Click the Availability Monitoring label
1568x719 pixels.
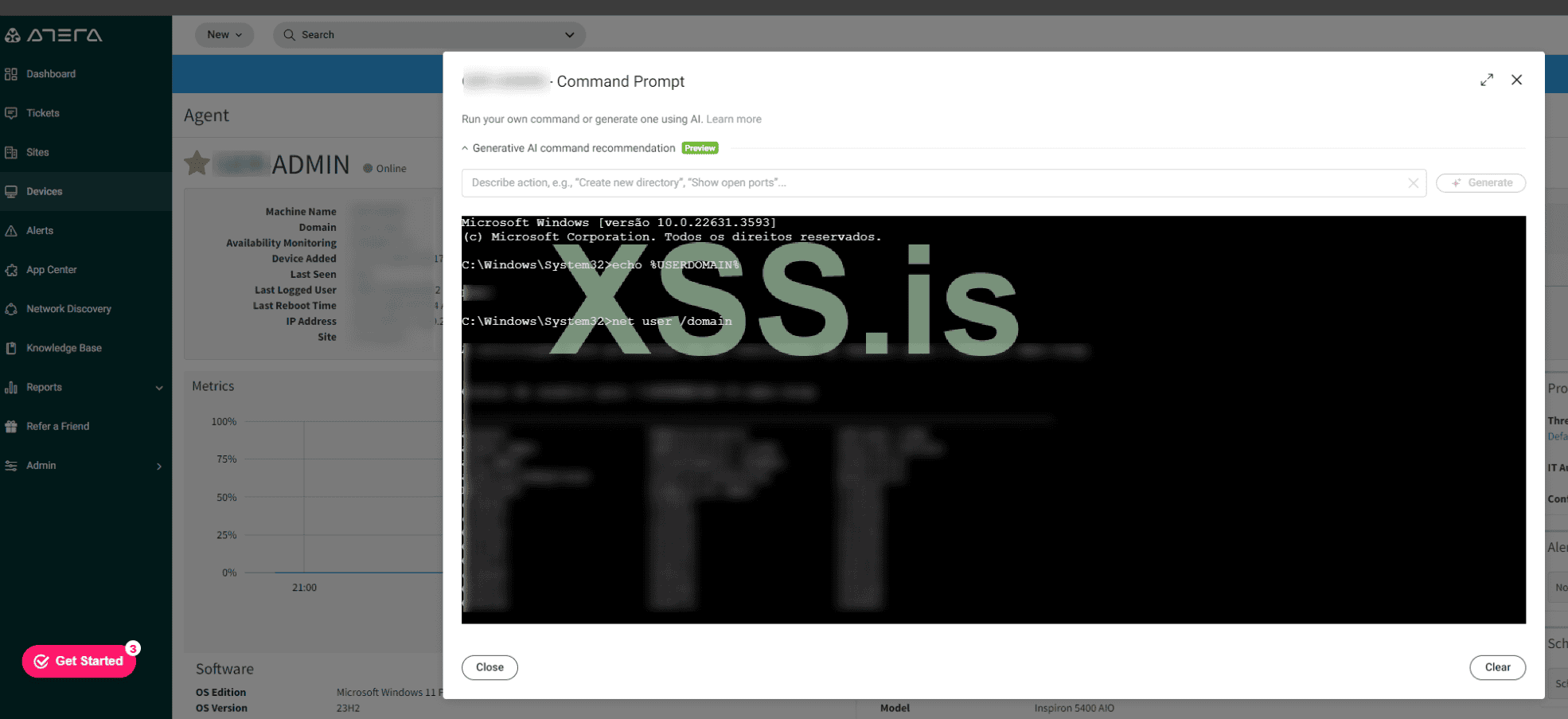[x=281, y=243]
